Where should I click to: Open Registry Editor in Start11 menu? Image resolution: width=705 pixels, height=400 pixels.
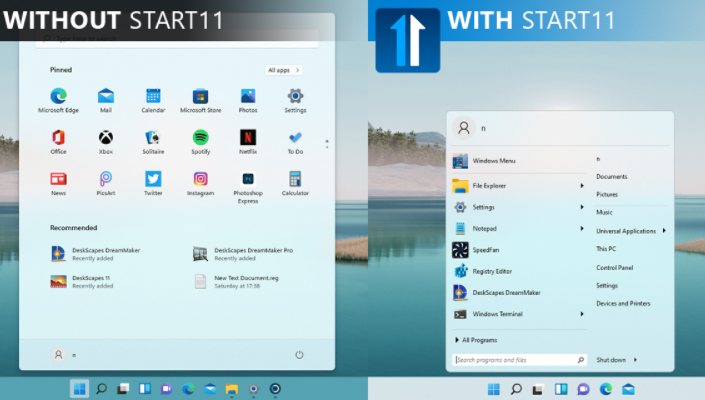pos(519,271)
